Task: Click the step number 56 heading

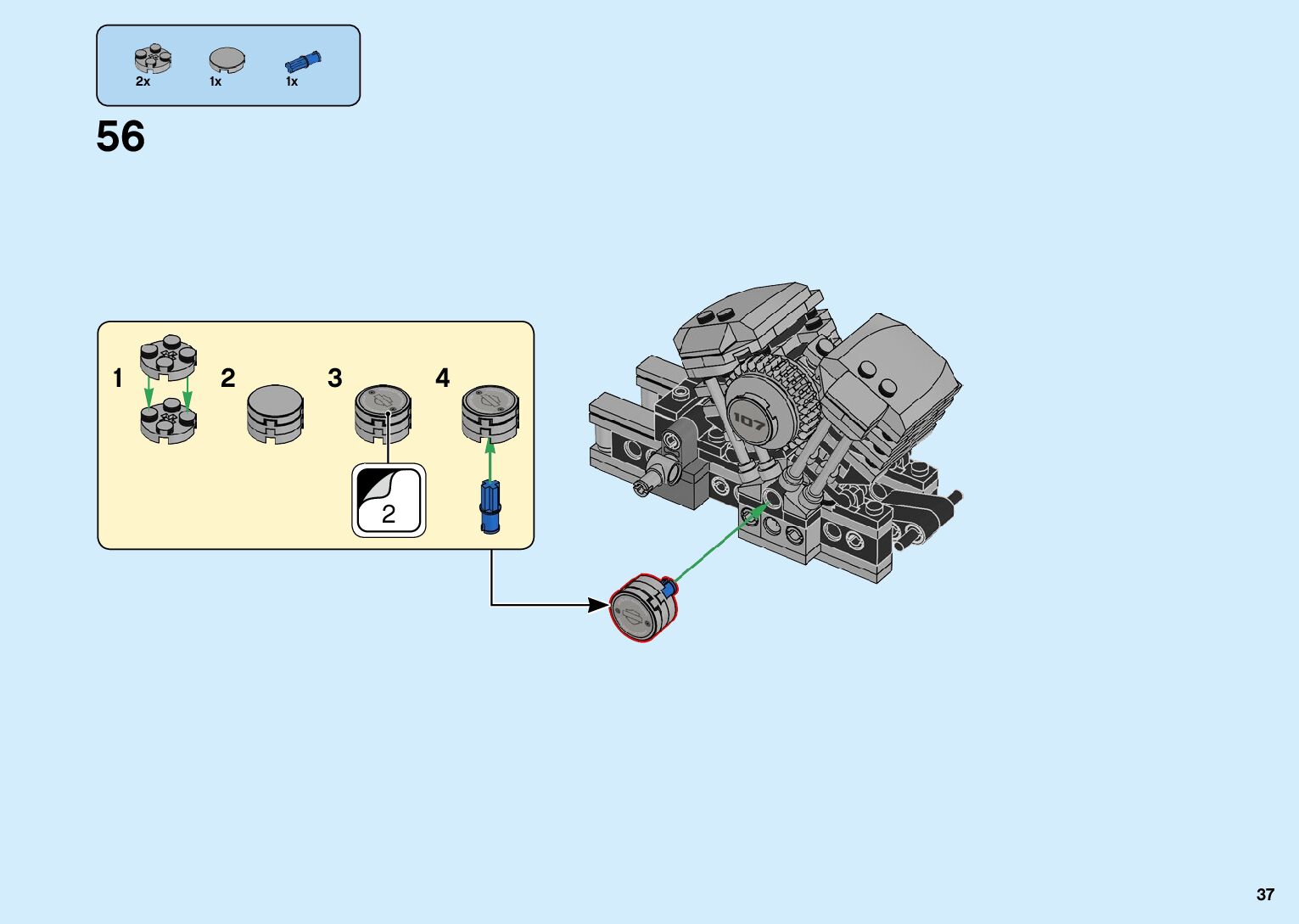Action: [x=120, y=137]
